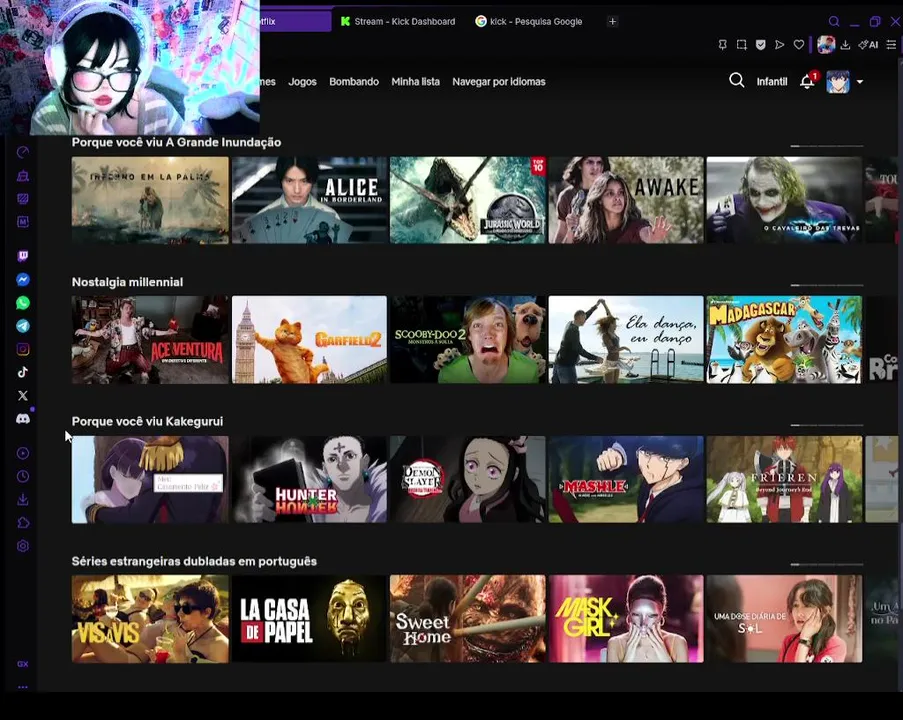Image resolution: width=903 pixels, height=720 pixels.
Task: Open the AI assistant toolbar button
Action: (x=868, y=45)
